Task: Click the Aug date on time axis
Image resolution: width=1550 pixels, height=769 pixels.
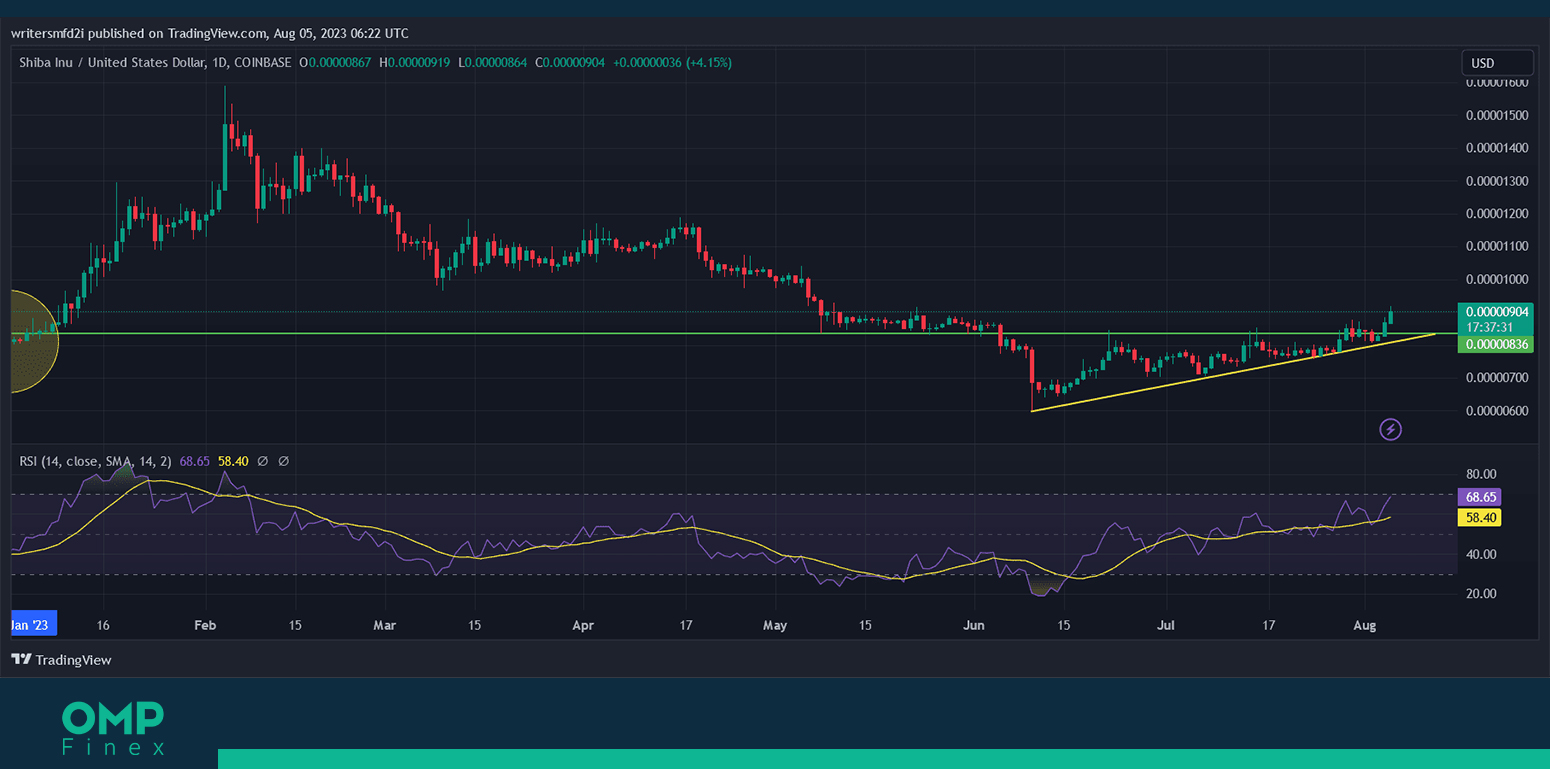Action: [x=1365, y=625]
